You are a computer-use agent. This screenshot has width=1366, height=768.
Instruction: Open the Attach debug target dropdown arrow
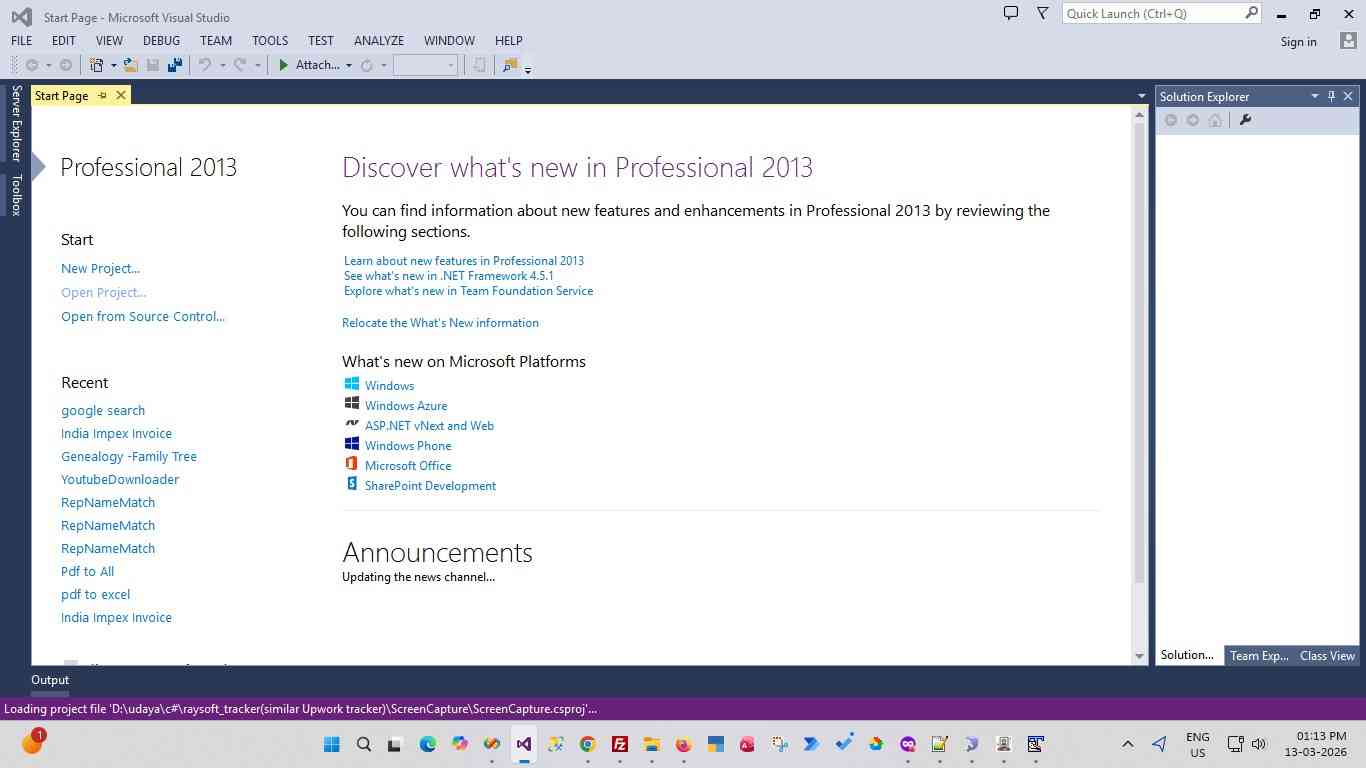point(348,66)
